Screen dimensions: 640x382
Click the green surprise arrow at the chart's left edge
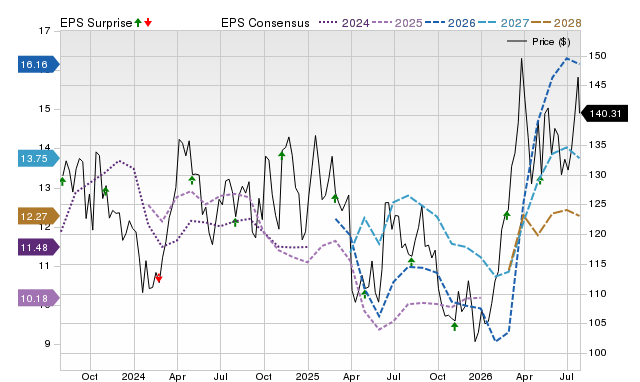62,181
